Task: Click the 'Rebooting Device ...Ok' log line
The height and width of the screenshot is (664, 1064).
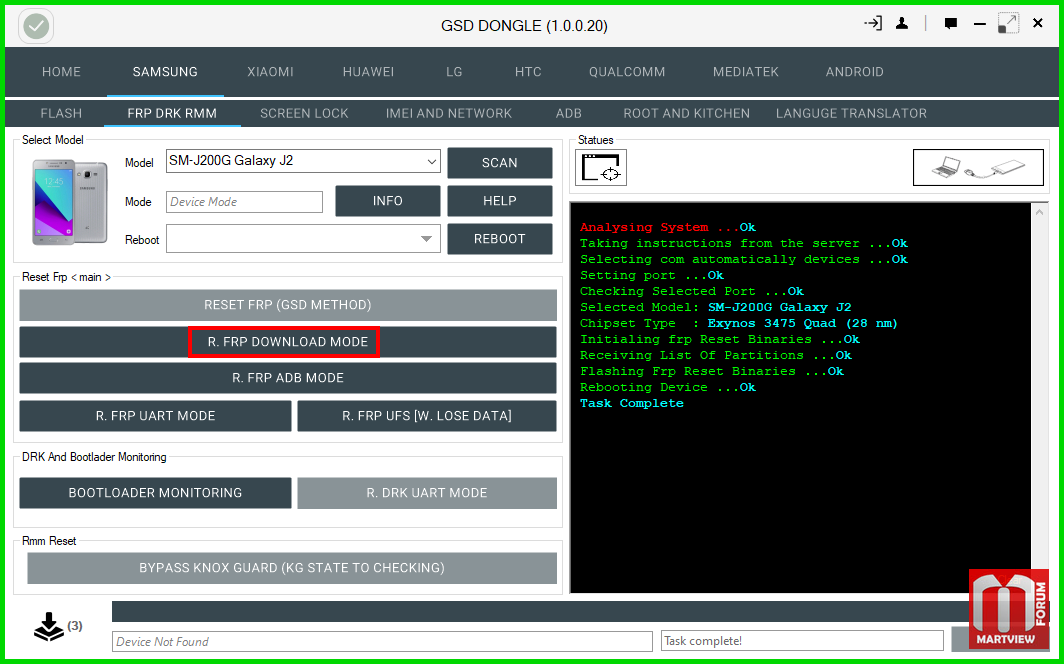Action: (x=668, y=387)
